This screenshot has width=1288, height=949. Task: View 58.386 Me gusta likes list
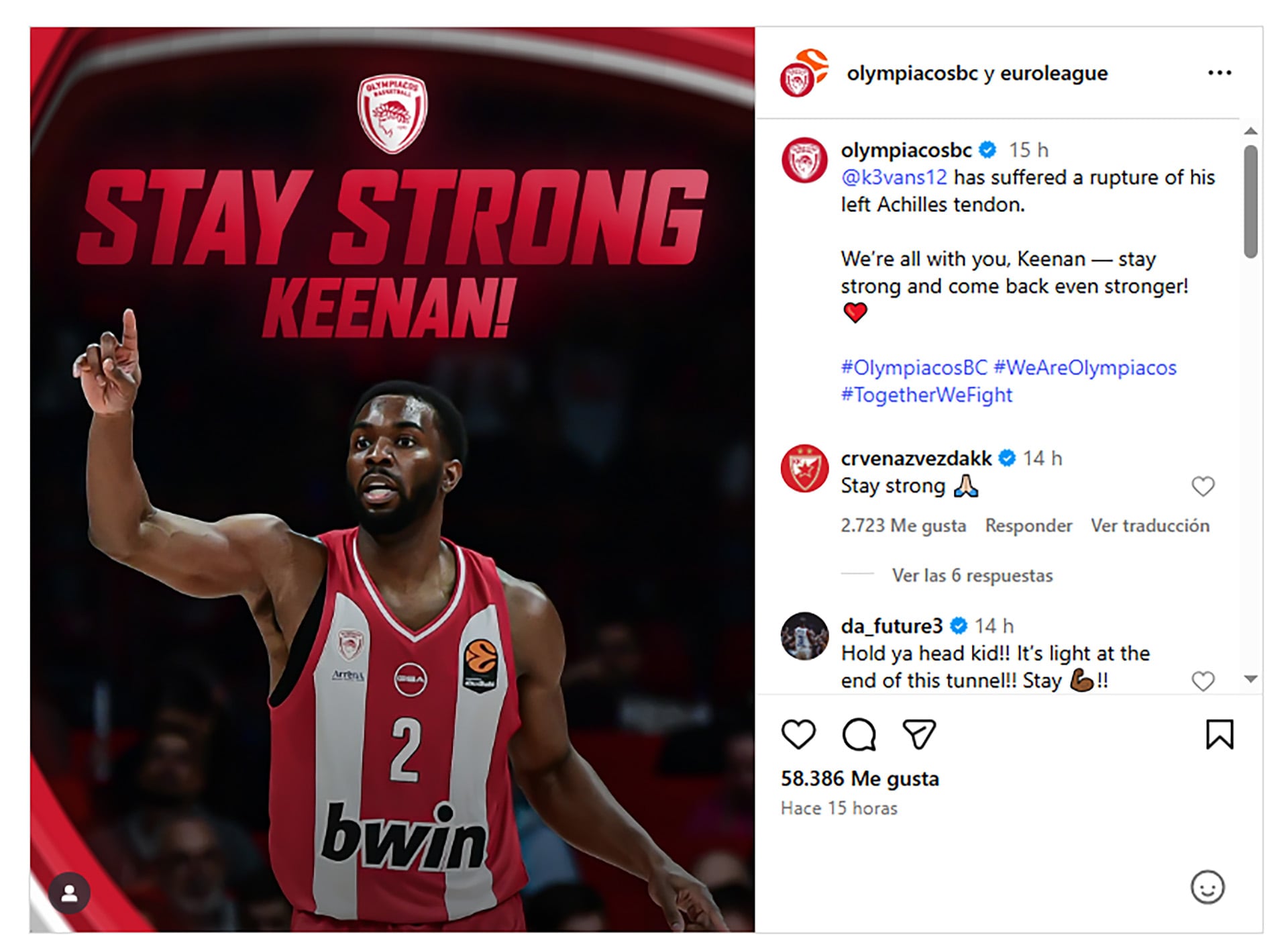(860, 779)
